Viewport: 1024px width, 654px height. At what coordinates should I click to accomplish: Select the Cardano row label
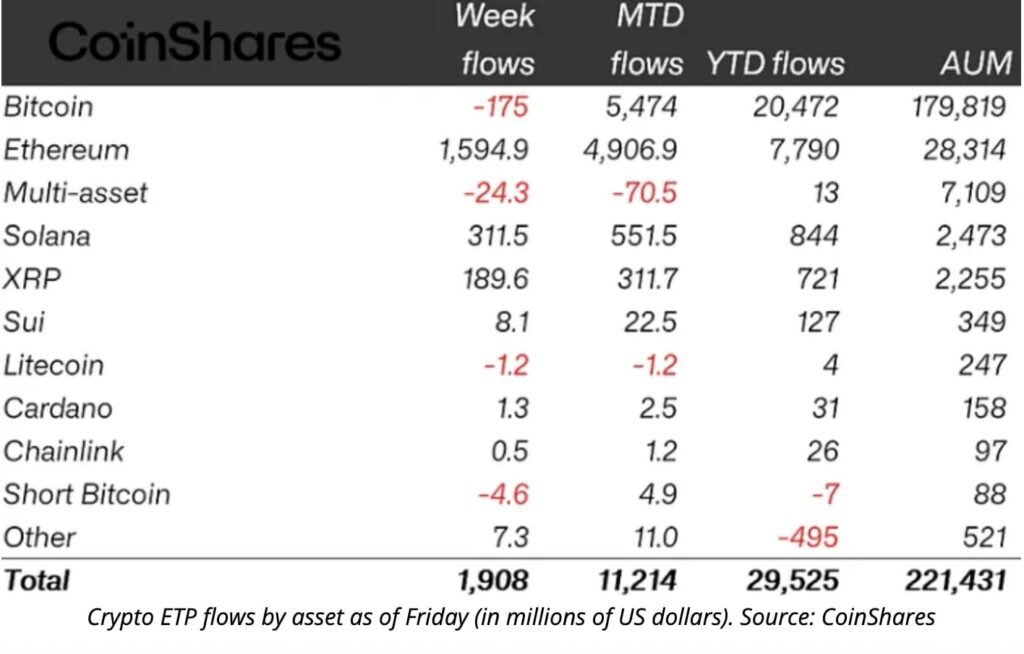(58, 408)
